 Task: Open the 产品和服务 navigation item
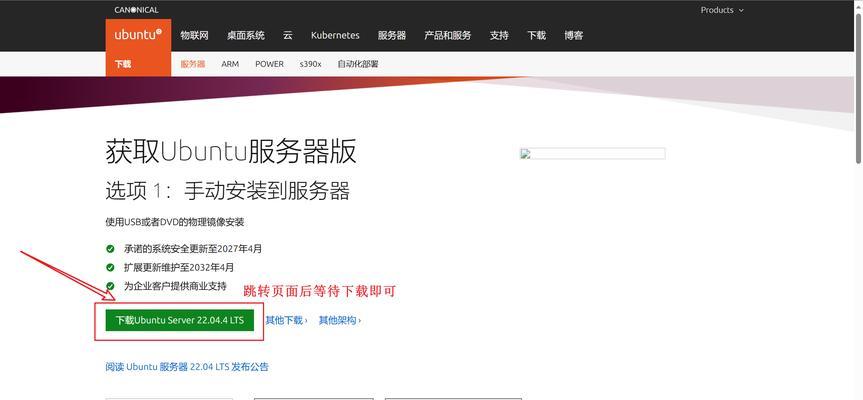point(447,35)
